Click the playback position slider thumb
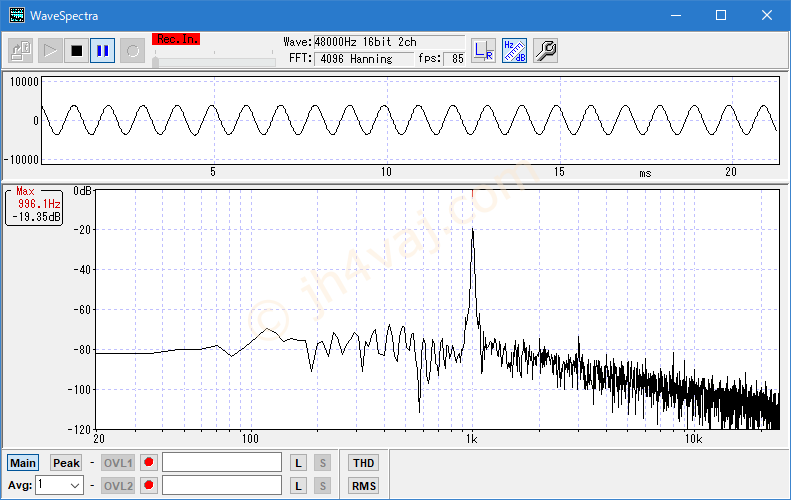The image size is (791, 500). (156, 62)
